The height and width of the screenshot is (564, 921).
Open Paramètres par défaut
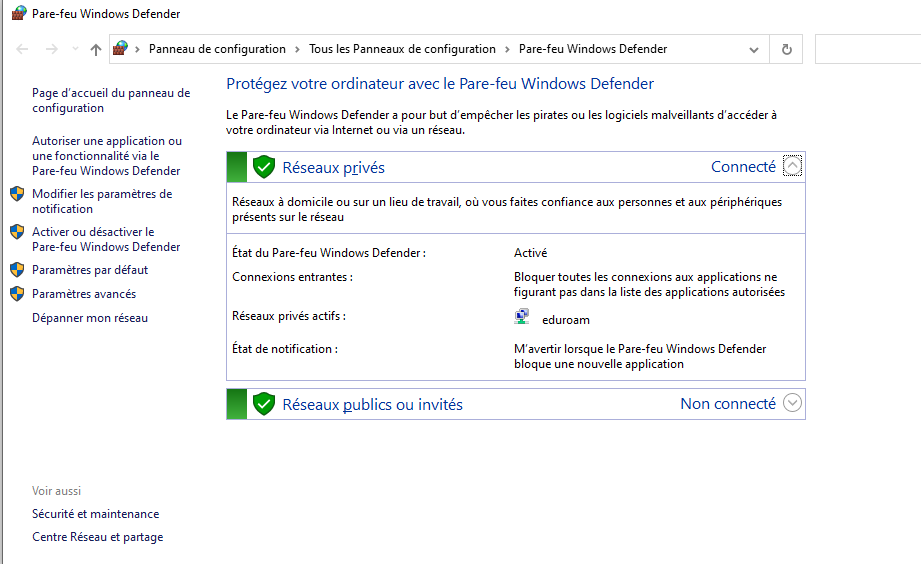pyautogui.click(x=90, y=270)
